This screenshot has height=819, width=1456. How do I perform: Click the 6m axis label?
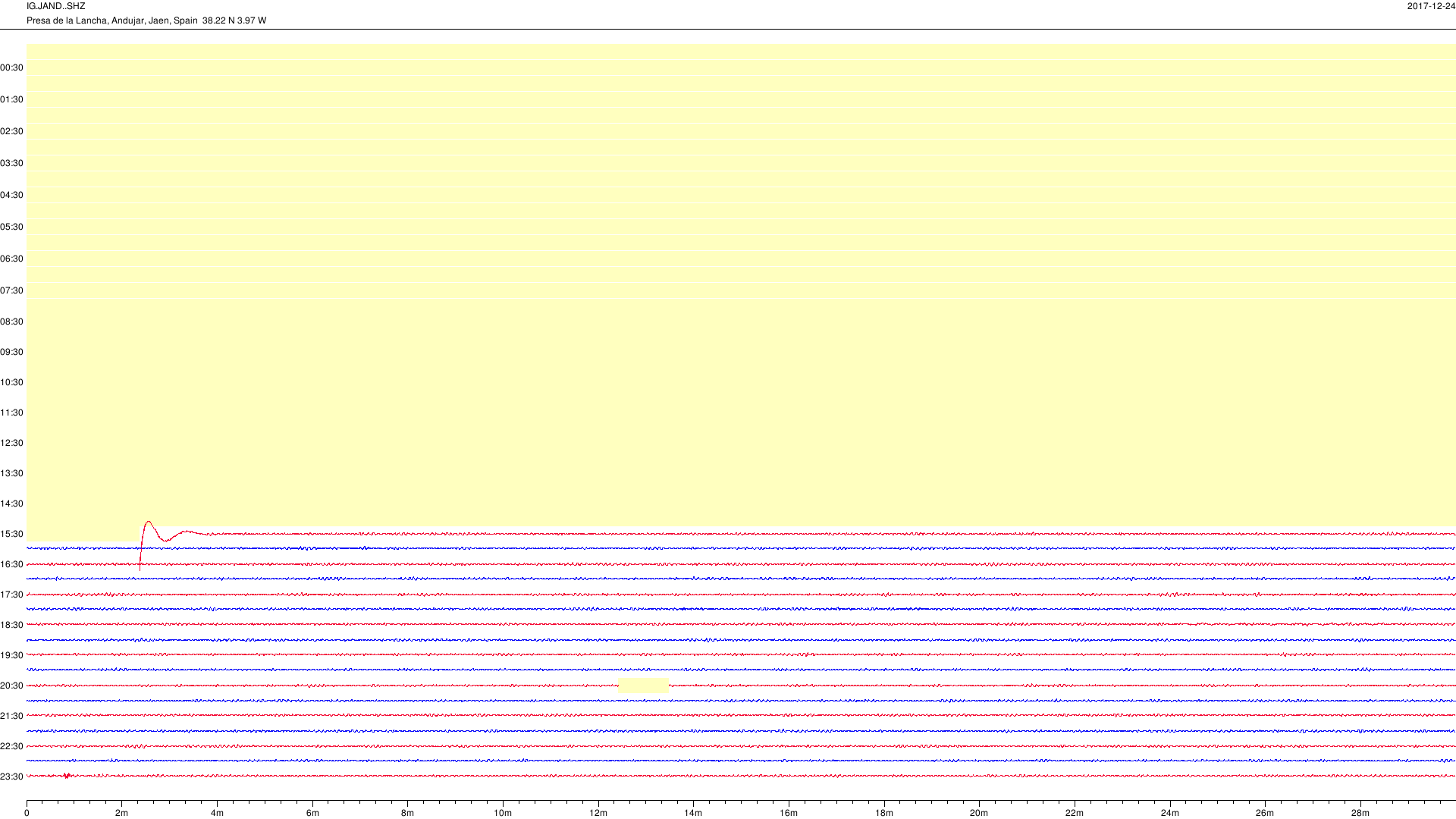(x=312, y=813)
